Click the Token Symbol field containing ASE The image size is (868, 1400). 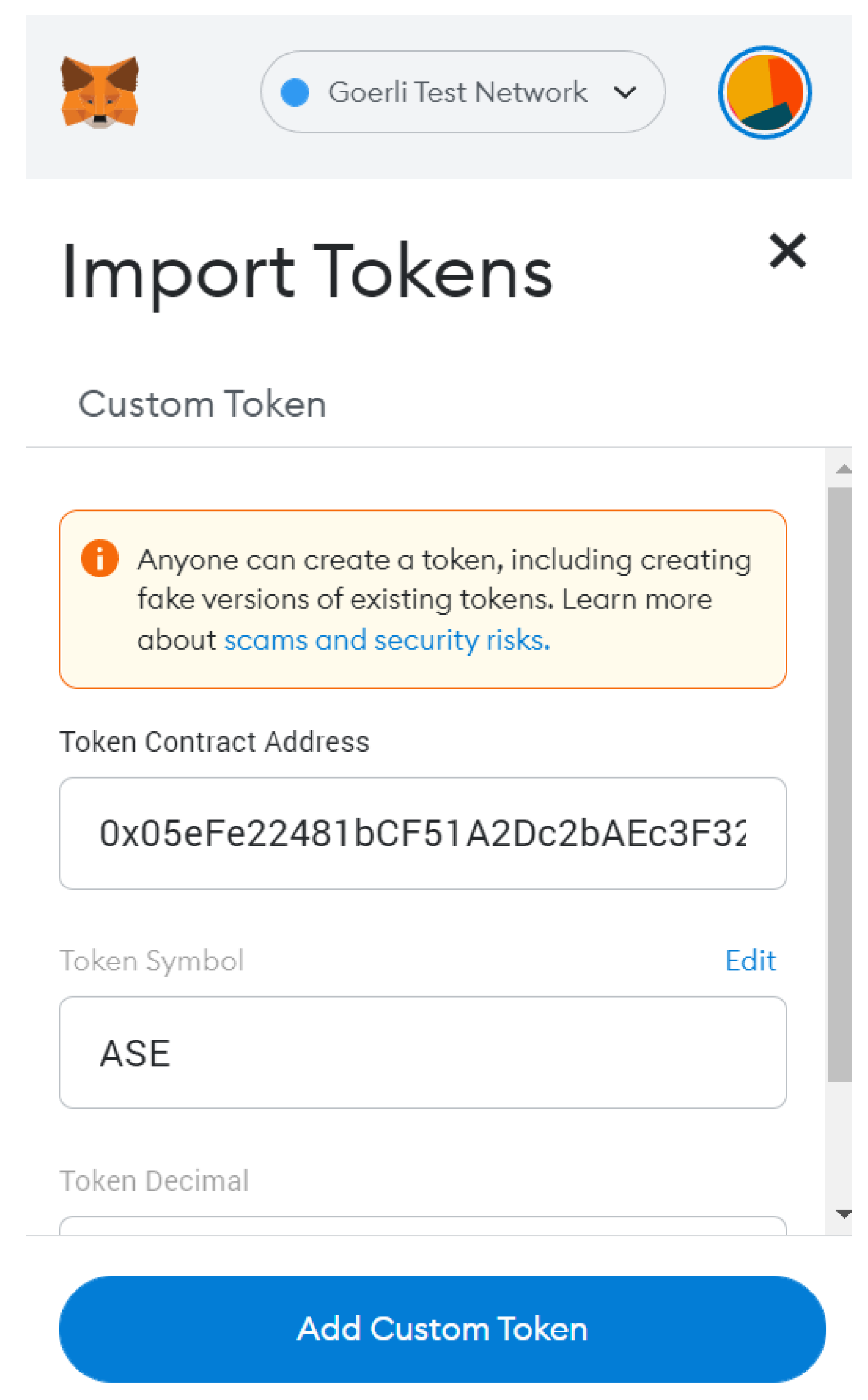click(422, 1052)
